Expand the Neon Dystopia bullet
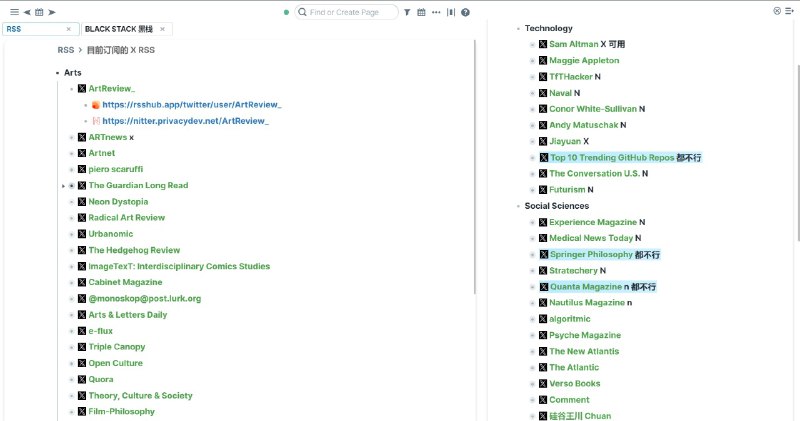This screenshot has width=800, height=421. [x=71, y=202]
